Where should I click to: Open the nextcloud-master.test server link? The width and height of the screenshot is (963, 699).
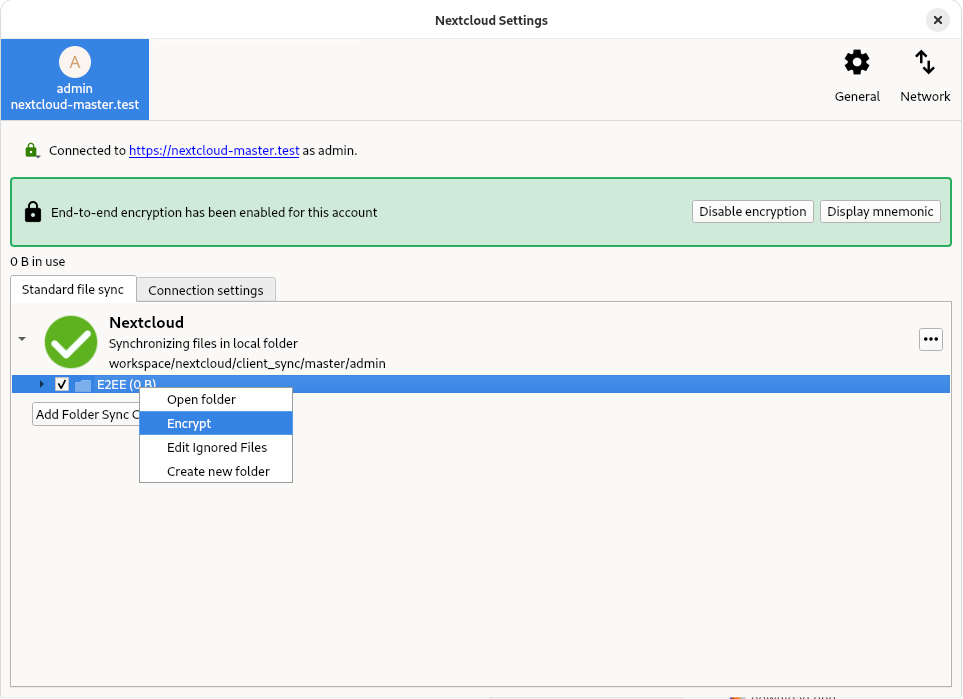coord(214,151)
